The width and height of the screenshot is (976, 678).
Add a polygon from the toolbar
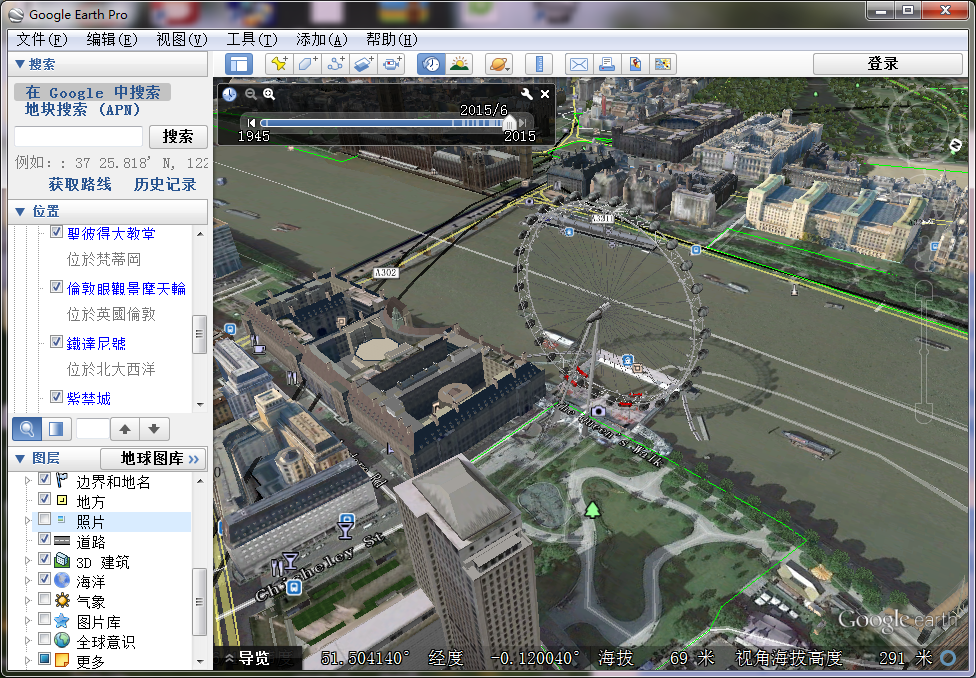tap(307, 64)
